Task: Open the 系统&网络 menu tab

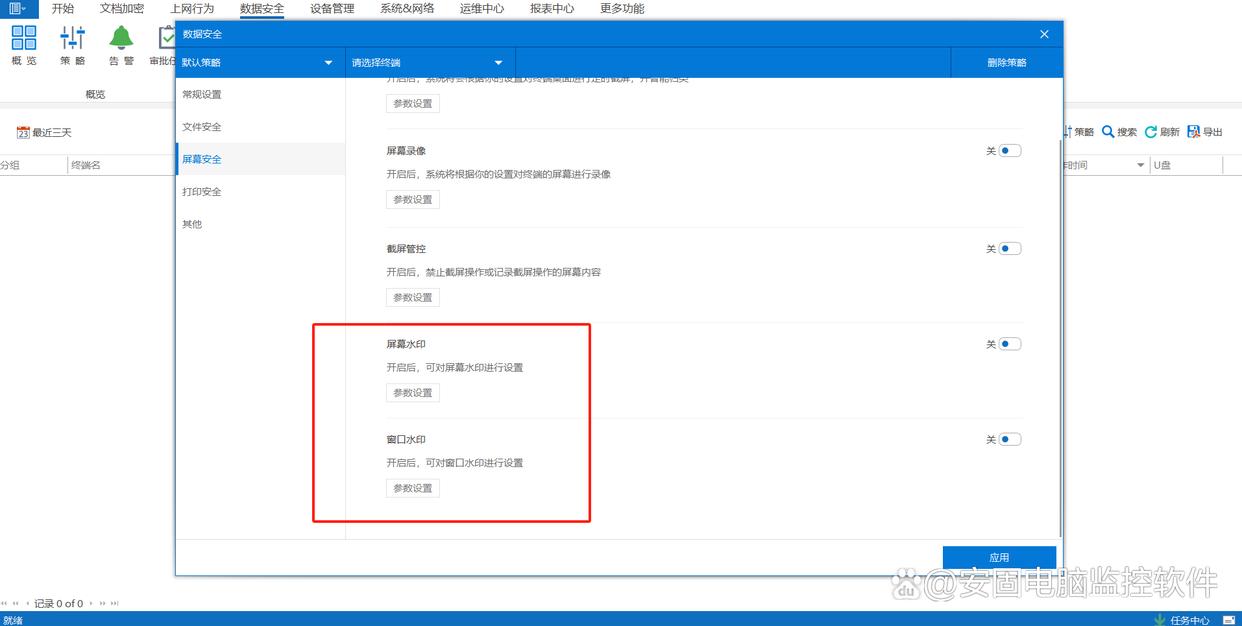Action: [407, 8]
